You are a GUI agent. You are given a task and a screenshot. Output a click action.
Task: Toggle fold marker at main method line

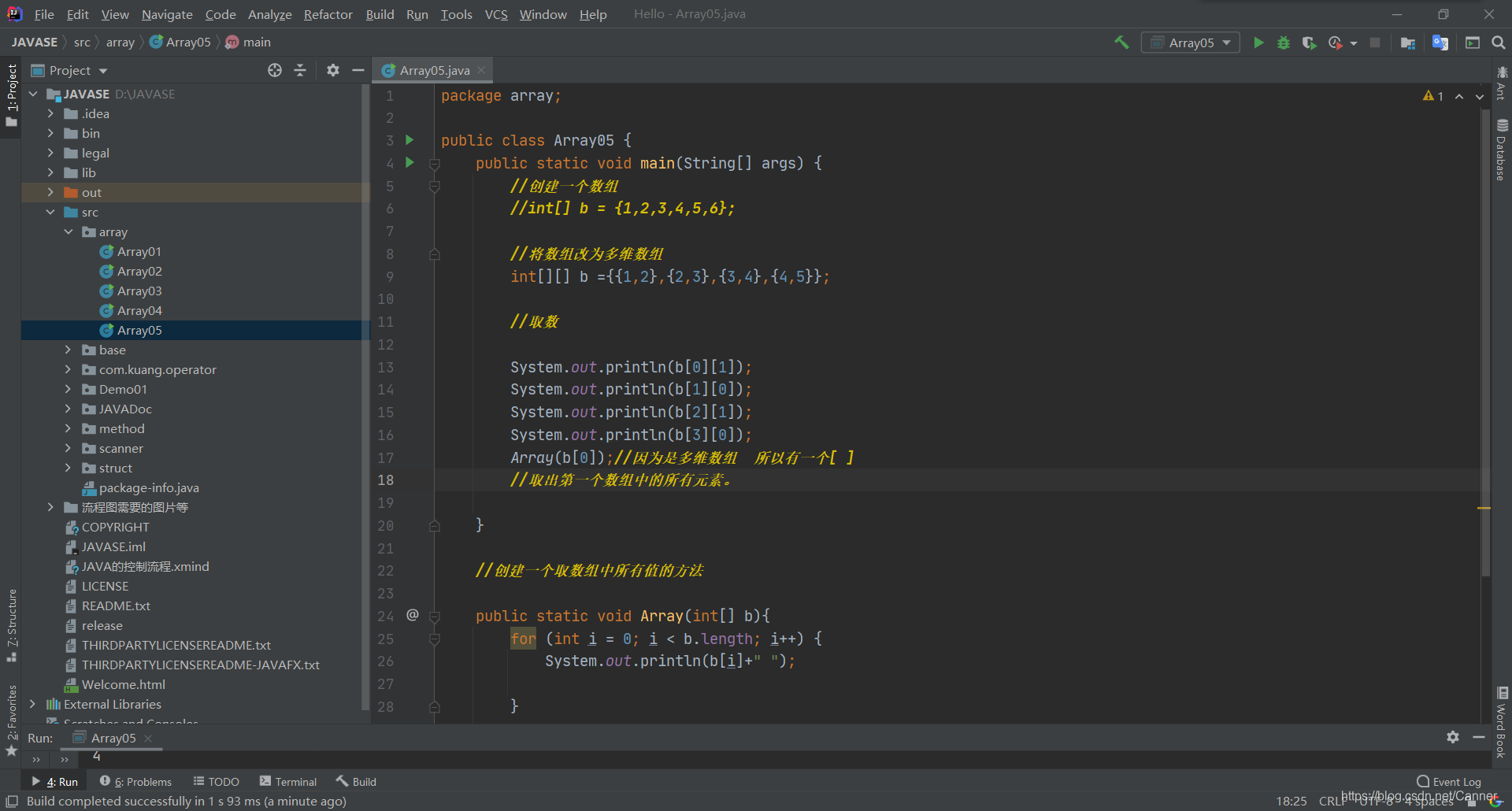coord(435,164)
